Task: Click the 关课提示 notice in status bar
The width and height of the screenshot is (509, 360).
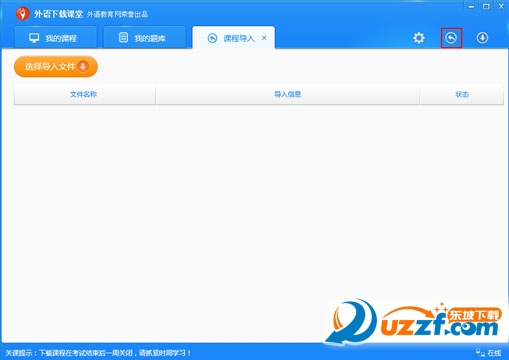Action: click(98, 353)
